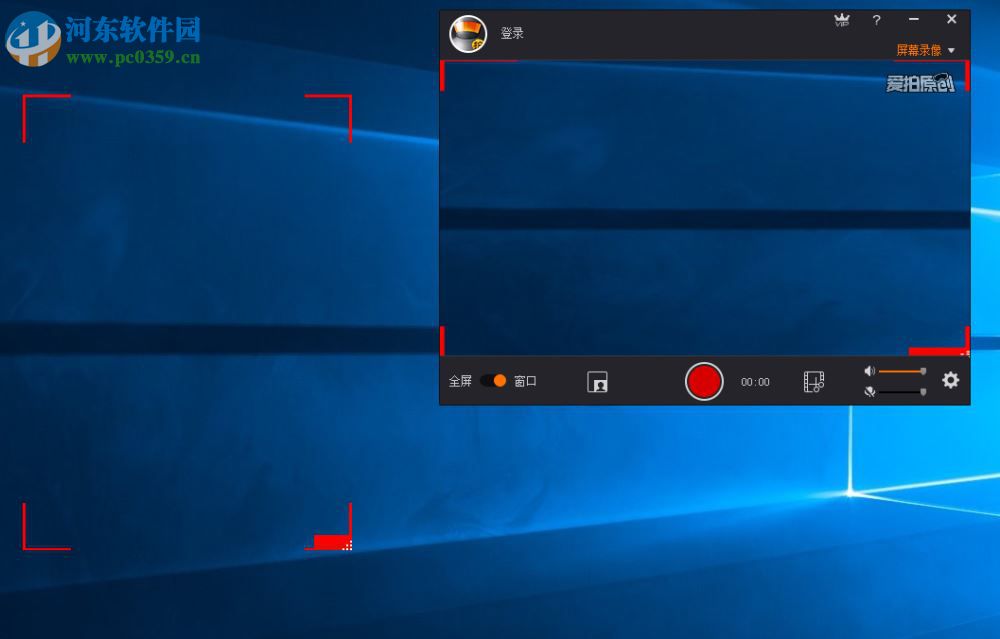Open settings with the gear icon
Viewport: 1000px width, 639px height.
click(x=950, y=380)
